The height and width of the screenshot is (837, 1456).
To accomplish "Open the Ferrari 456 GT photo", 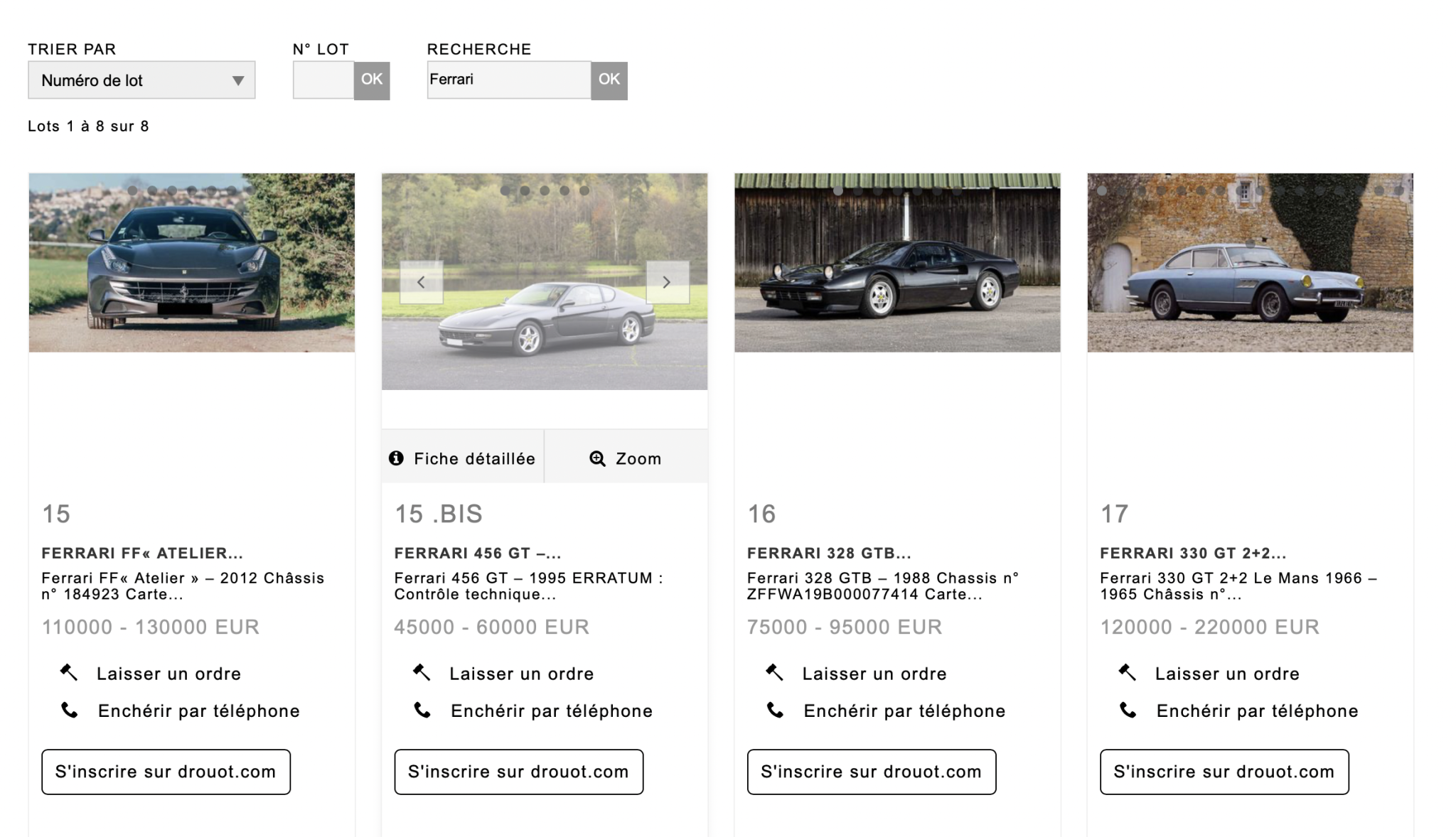I will [545, 281].
